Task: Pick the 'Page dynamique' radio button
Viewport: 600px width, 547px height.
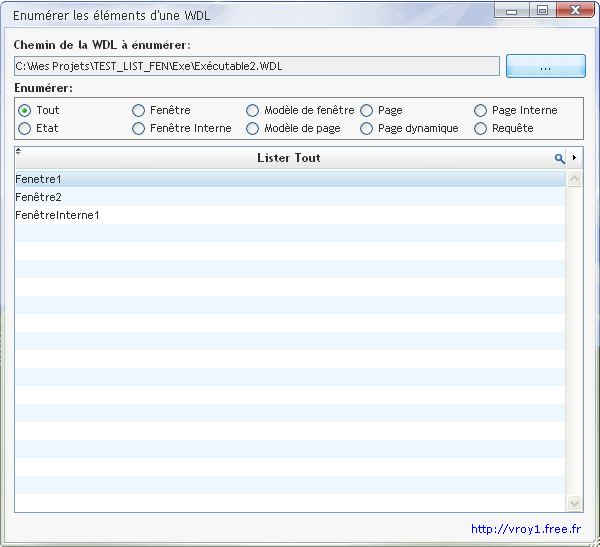Action: tap(367, 128)
